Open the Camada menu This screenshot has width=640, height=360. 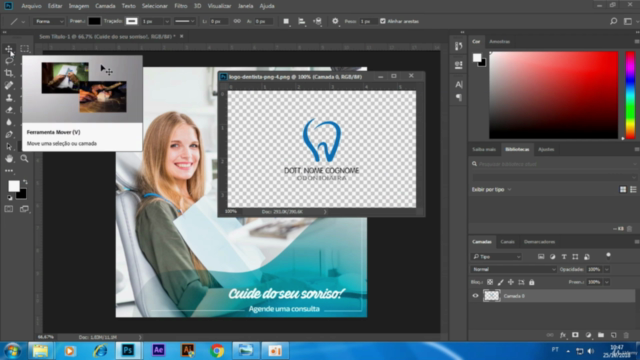pos(105,6)
